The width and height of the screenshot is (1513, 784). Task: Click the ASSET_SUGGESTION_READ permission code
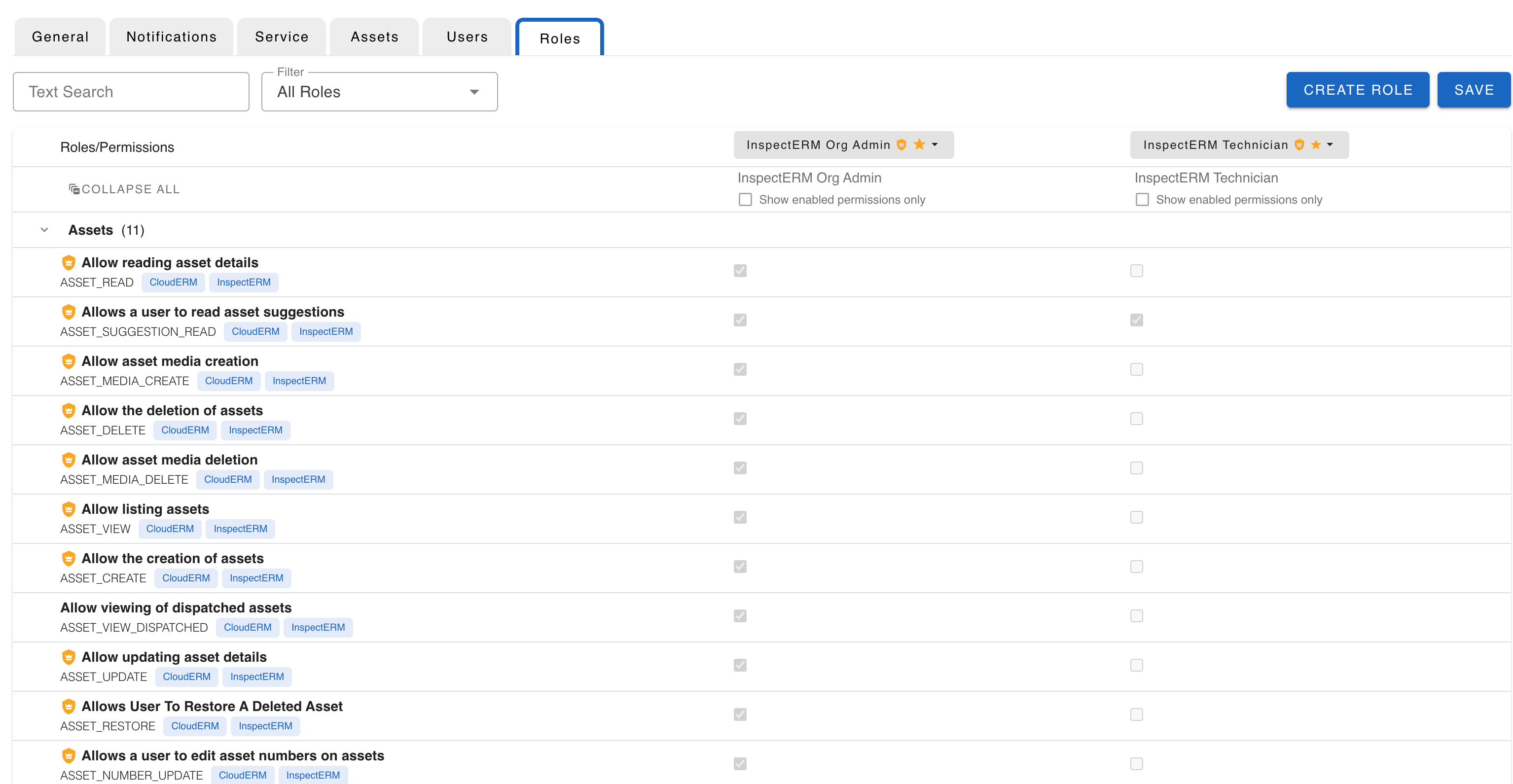[x=138, y=332]
